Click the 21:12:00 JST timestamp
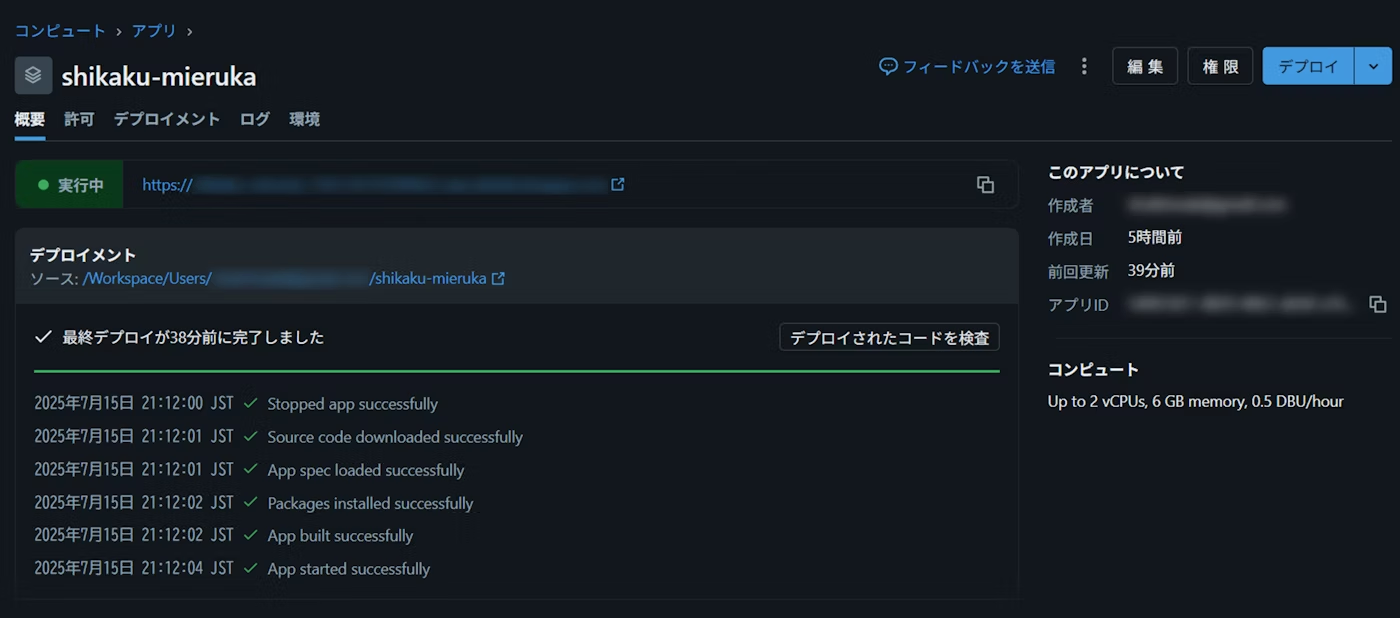 187,404
